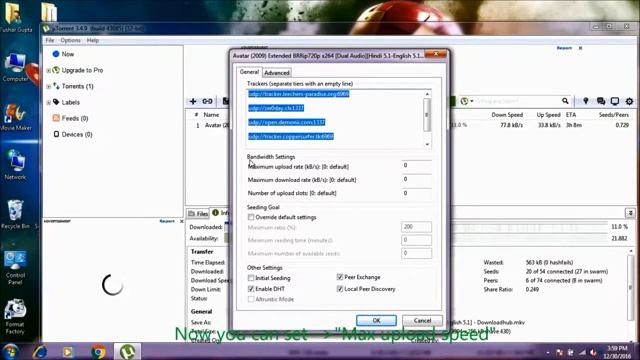
Task: Click the monitor devices icon in toolbar
Action: click(615, 101)
